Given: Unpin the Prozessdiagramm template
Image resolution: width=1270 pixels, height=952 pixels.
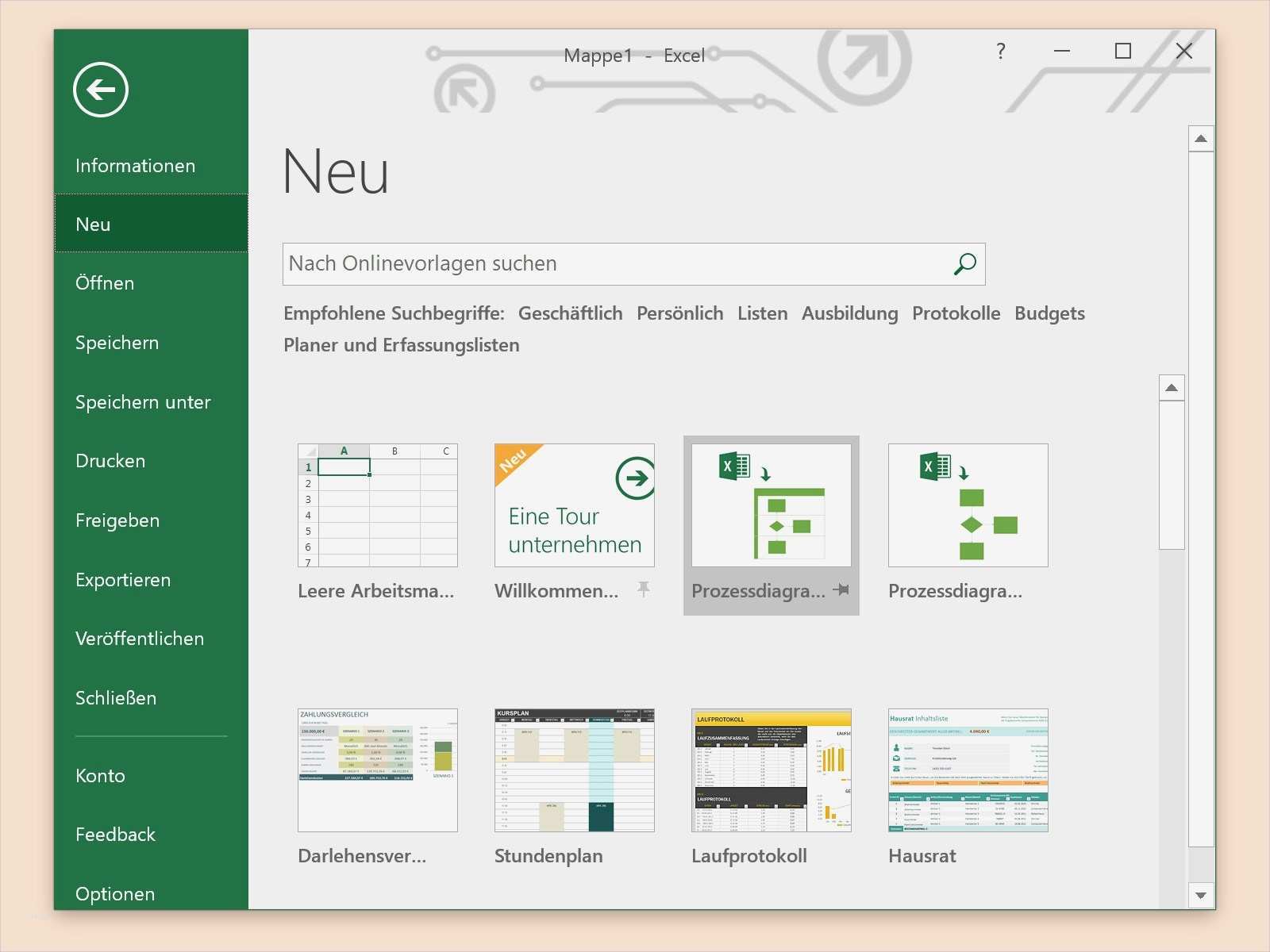Looking at the screenshot, I should [841, 590].
